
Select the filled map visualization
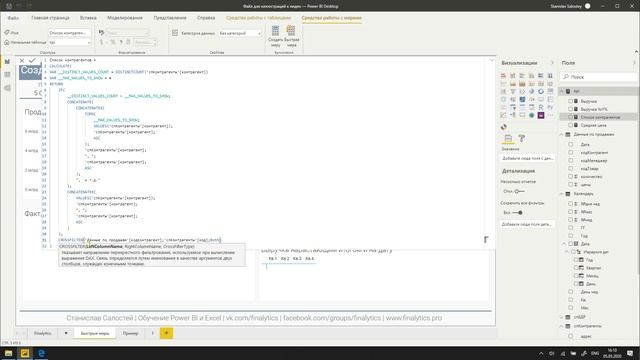point(513,99)
